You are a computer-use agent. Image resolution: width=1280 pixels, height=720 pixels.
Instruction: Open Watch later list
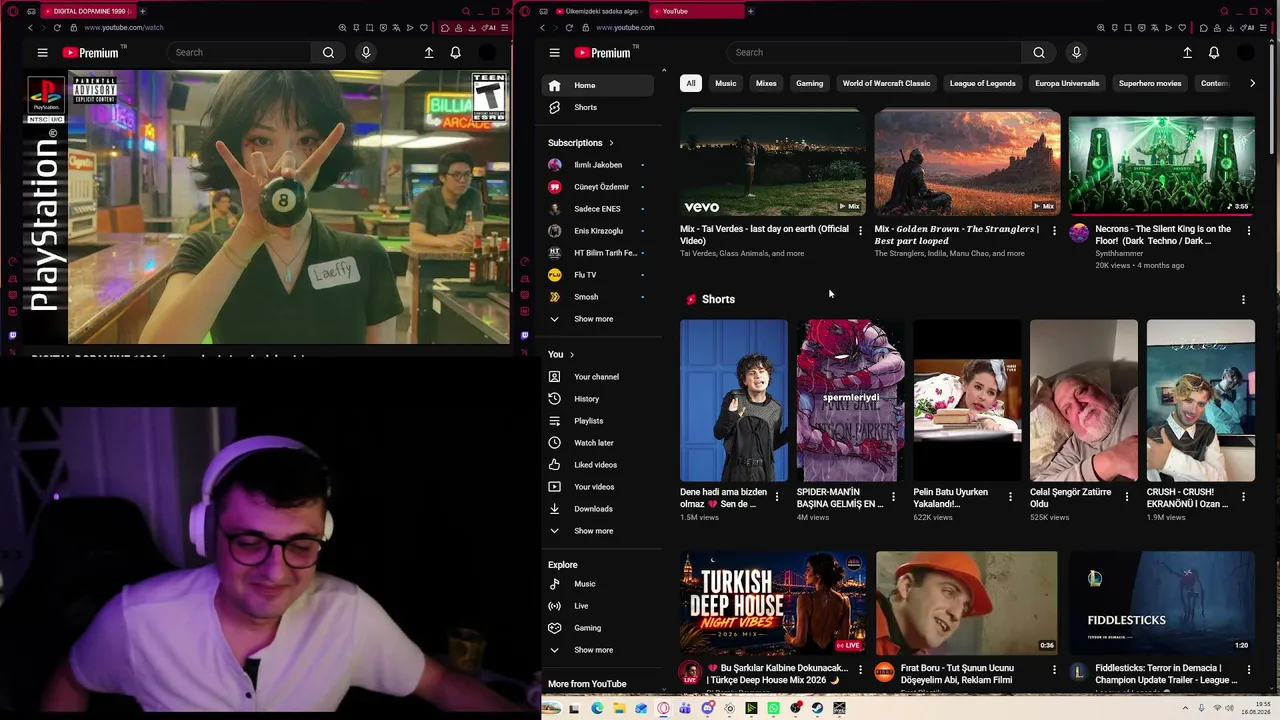click(598, 443)
